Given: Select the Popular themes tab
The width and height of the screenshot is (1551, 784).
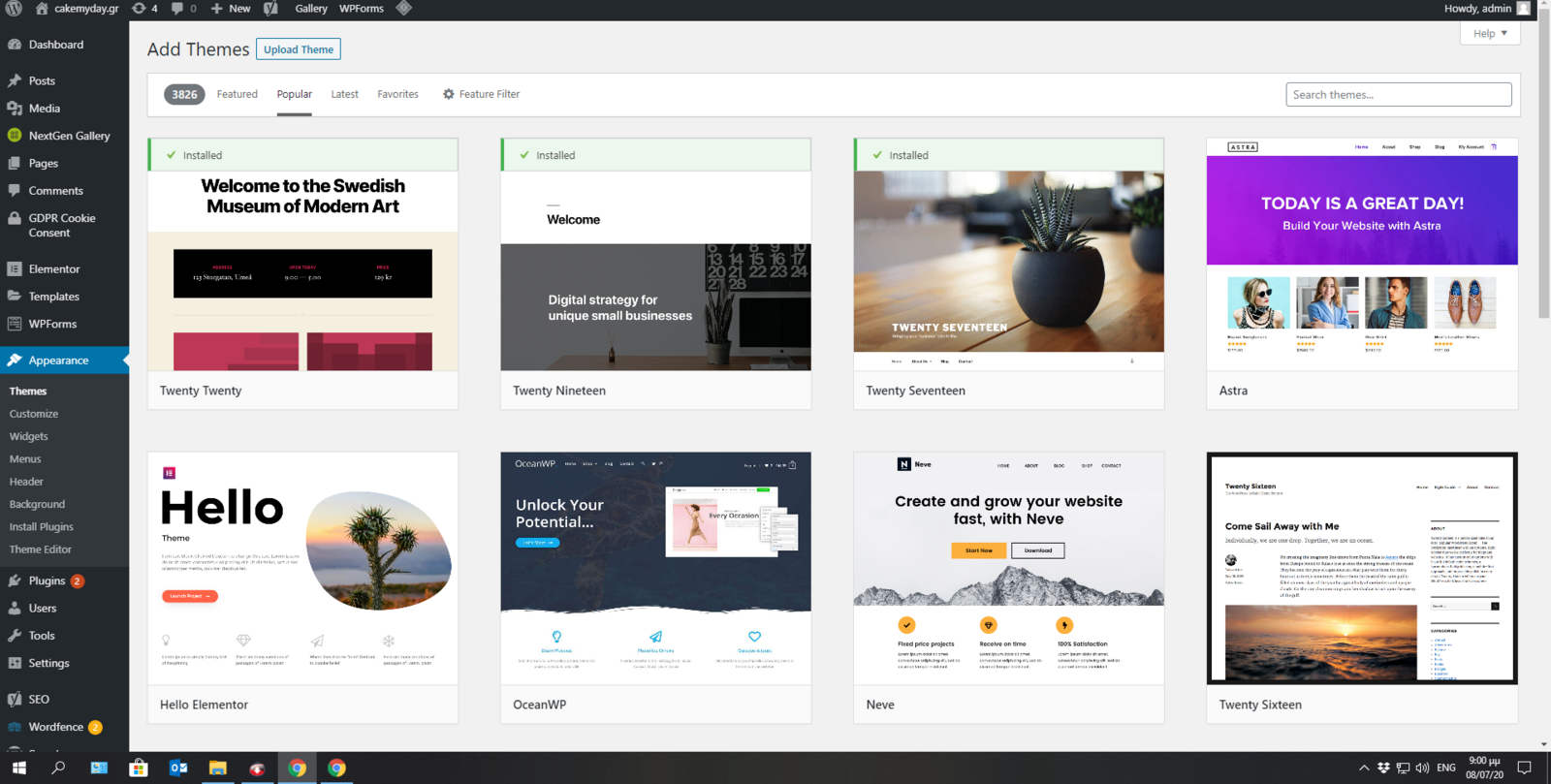Looking at the screenshot, I should 295,94.
